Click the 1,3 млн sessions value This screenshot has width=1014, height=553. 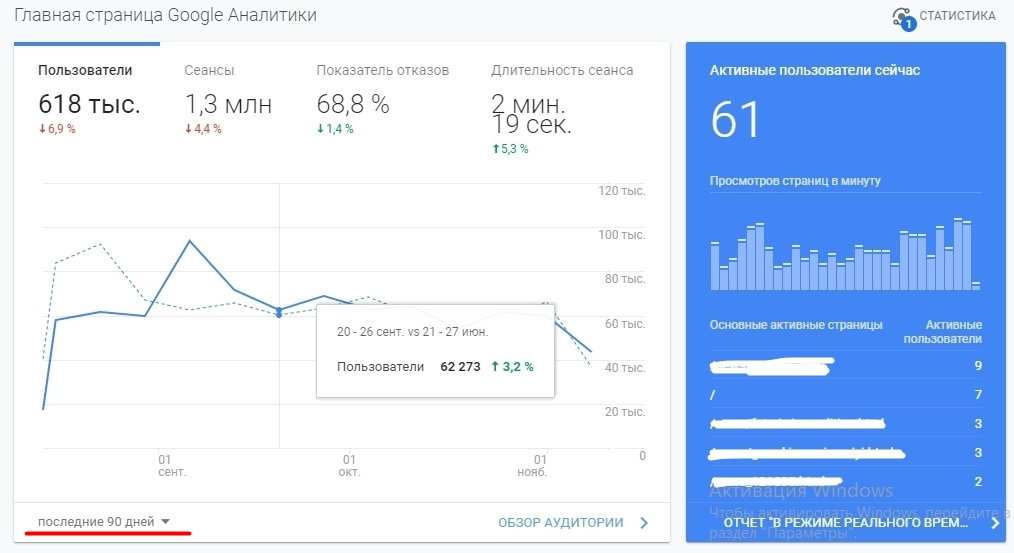pos(228,103)
